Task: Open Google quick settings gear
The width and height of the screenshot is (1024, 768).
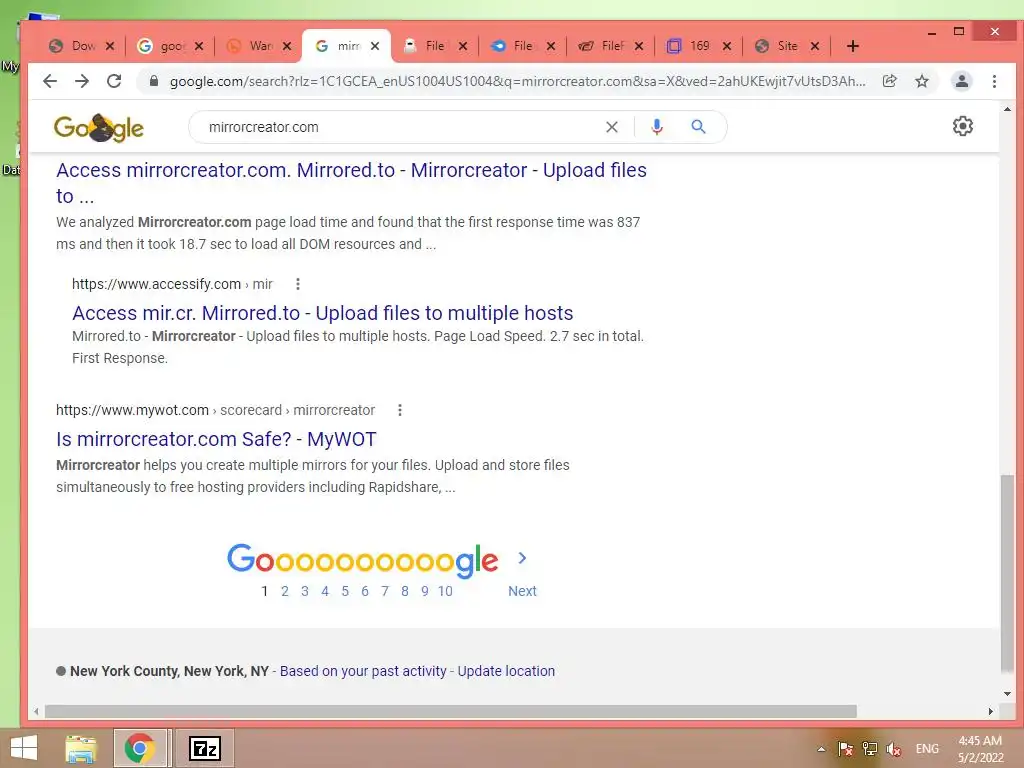Action: (963, 126)
